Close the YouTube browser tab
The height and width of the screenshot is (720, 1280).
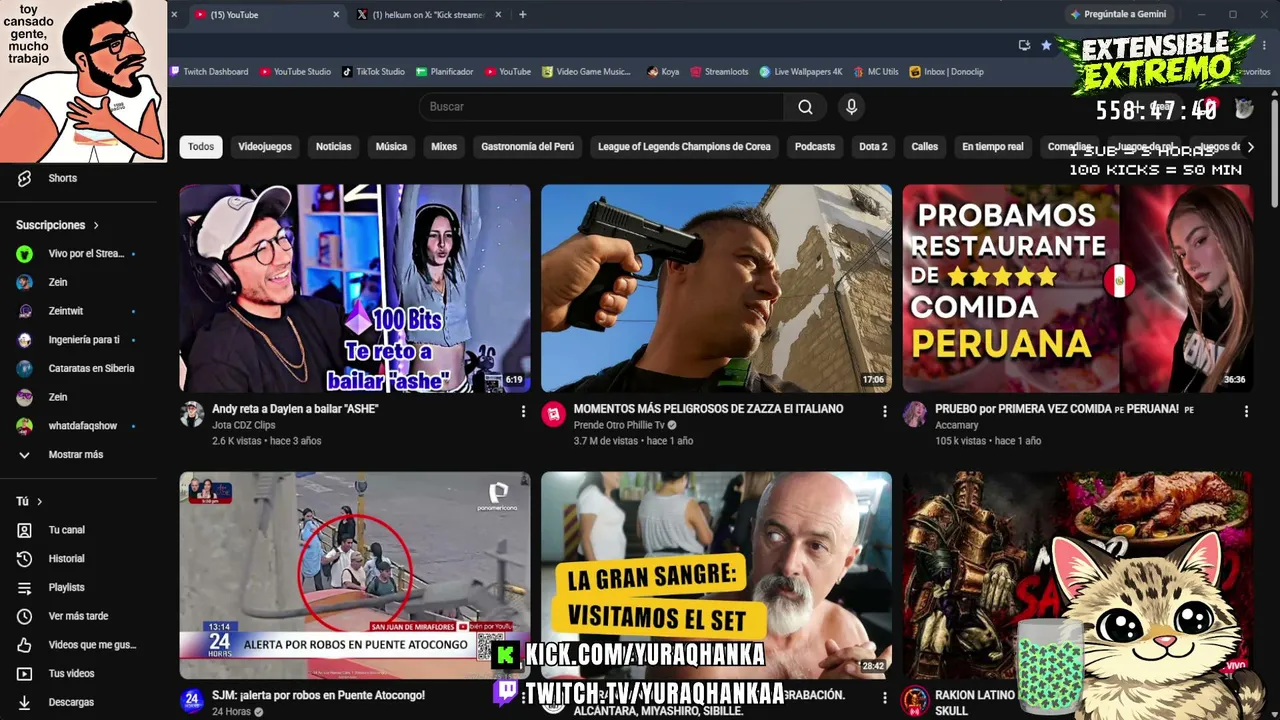coord(335,15)
